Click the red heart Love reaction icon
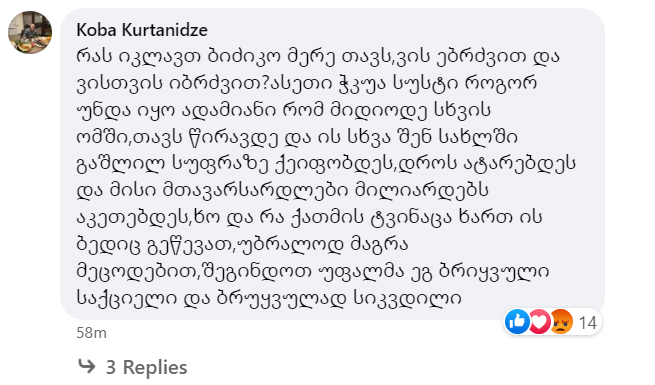The image size is (655, 385). pos(539,322)
